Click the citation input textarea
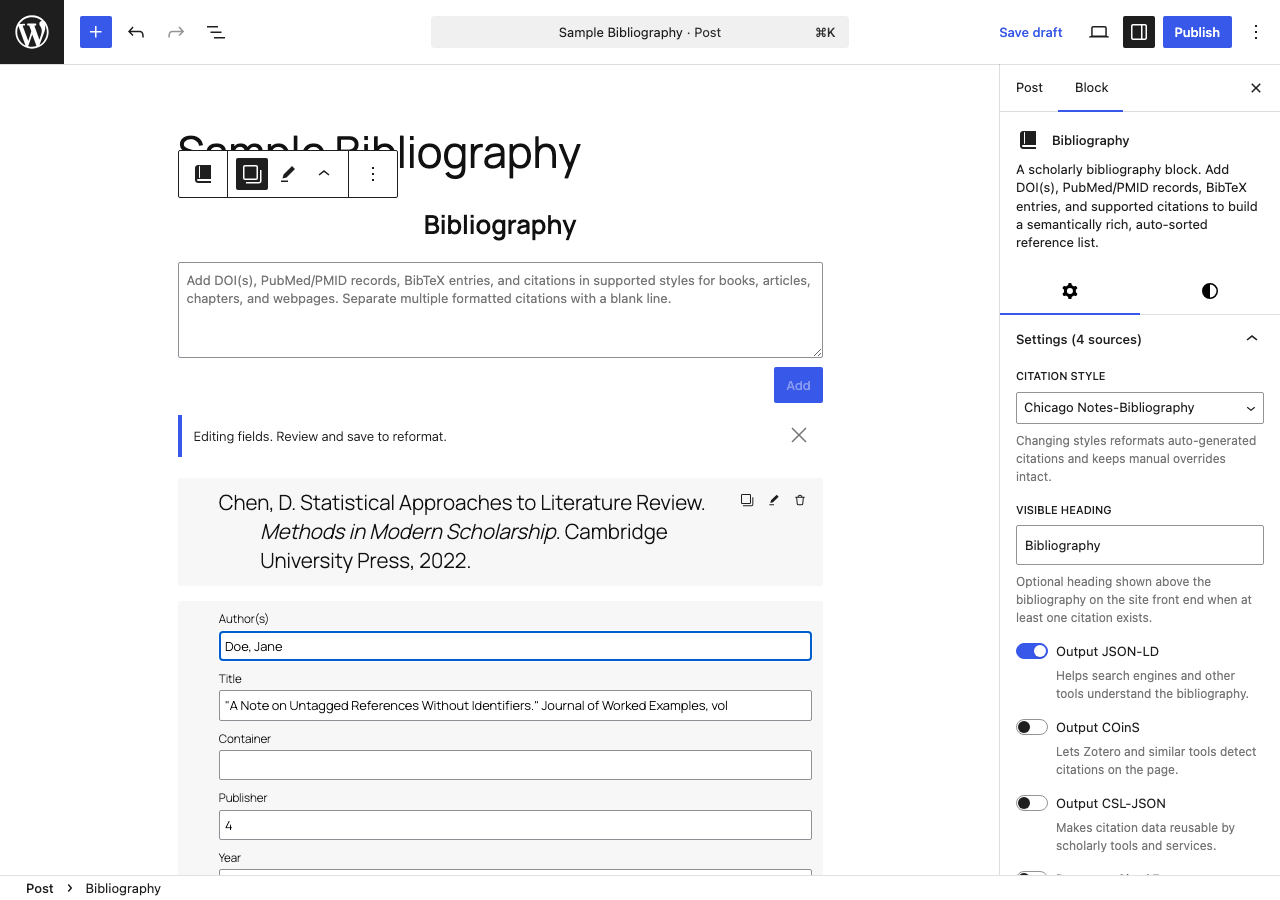The width and height of the screenshot is (1280, 900). click(x=500, y=310)
